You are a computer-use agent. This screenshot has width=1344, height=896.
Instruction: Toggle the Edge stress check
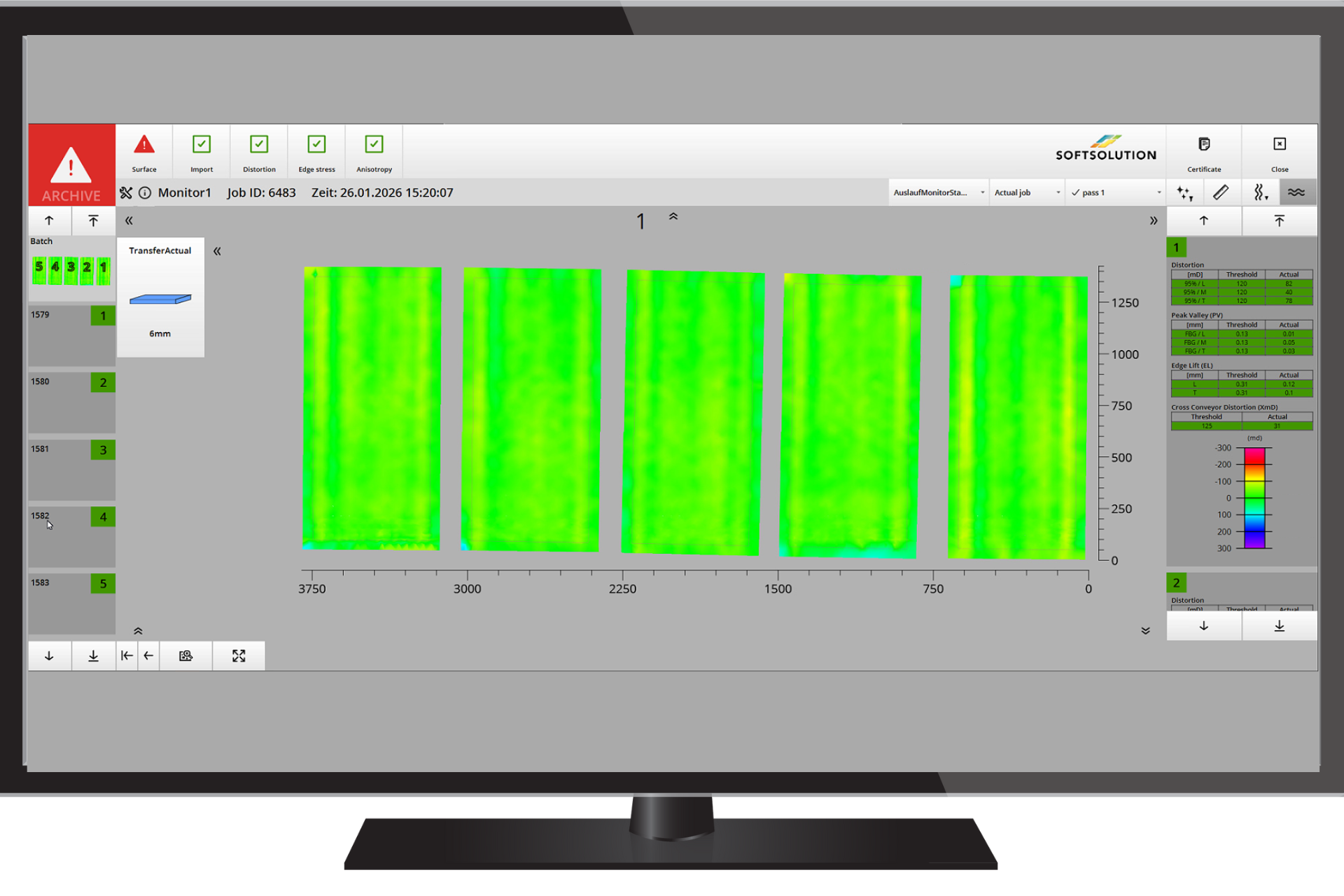click(x=316, y=145)
